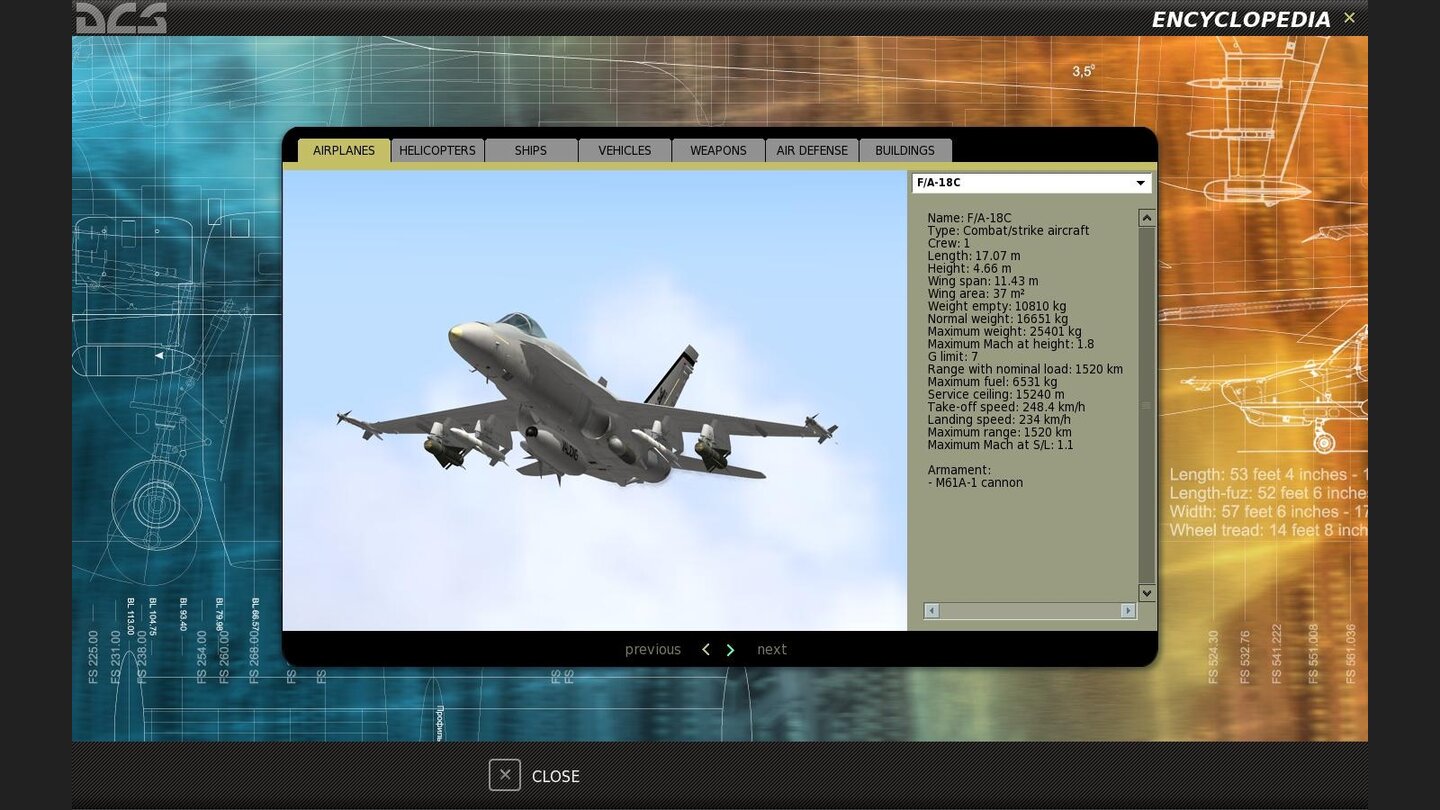Viewport: 1440px width, 810px height.
Task: Click the right chevron next arrow
Action: [x=730, y=650]
